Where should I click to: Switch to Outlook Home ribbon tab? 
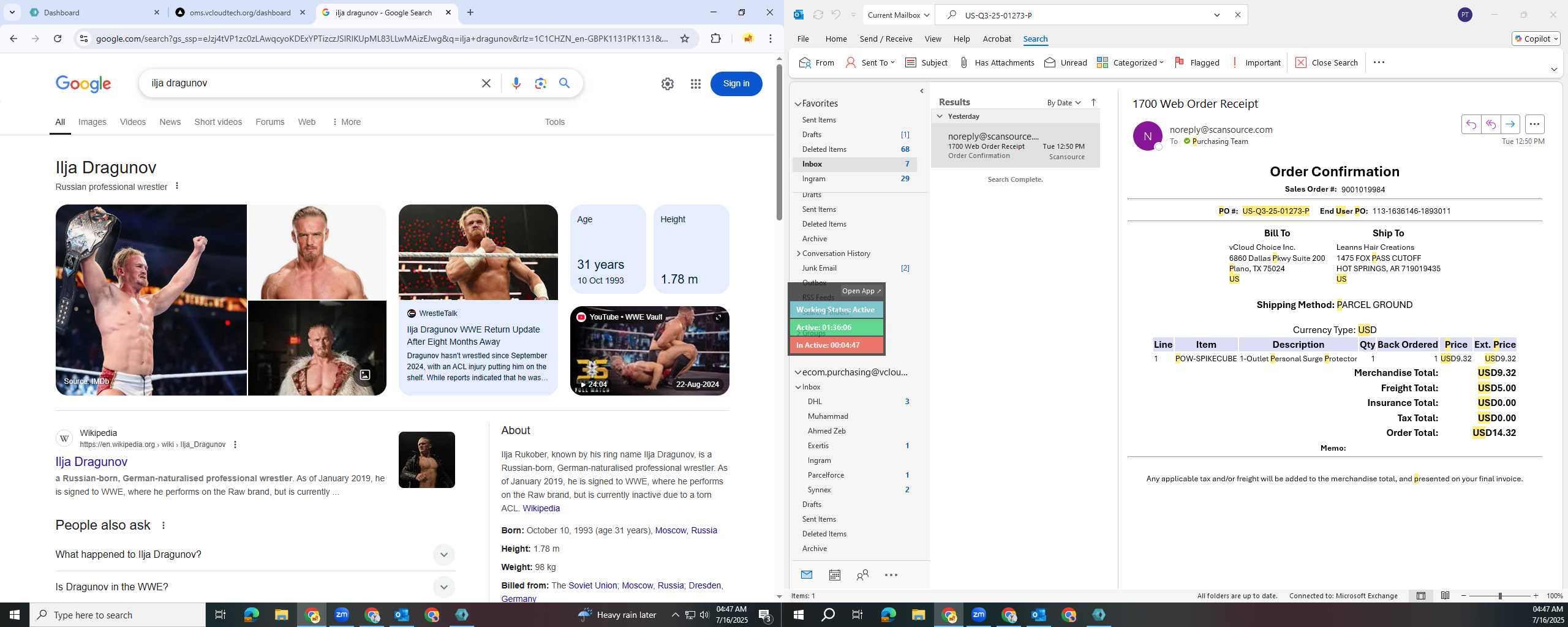pyautogui.click(x=835, y=39)
